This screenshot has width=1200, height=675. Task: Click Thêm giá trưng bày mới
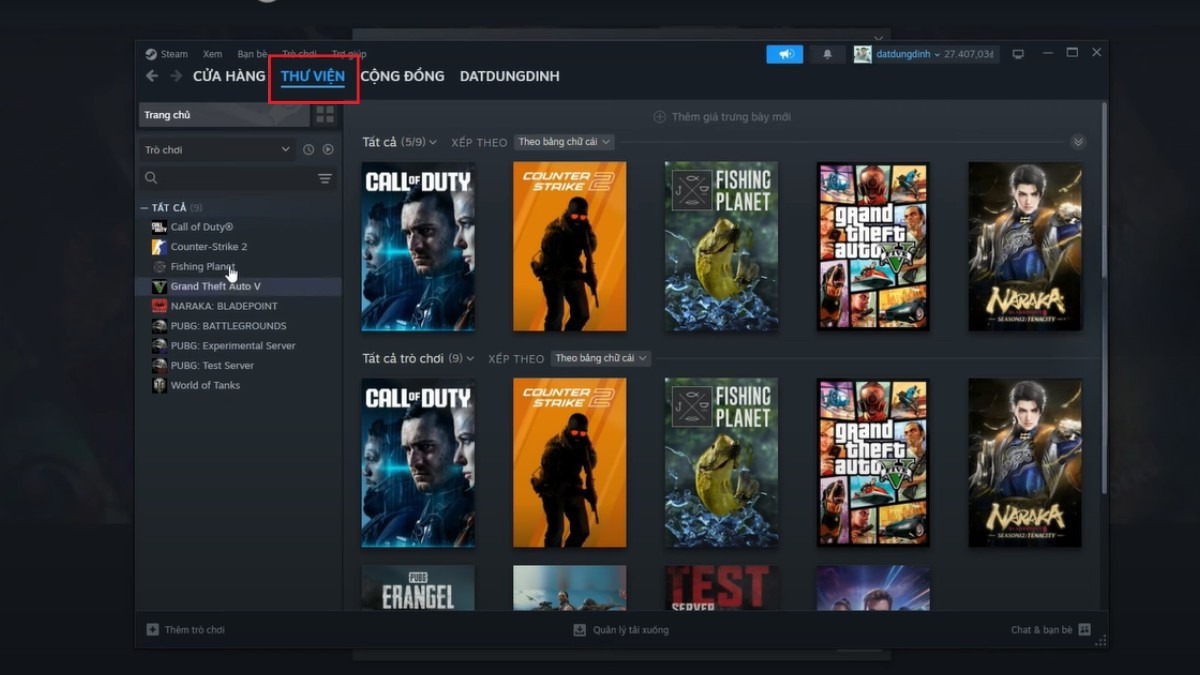722,117
